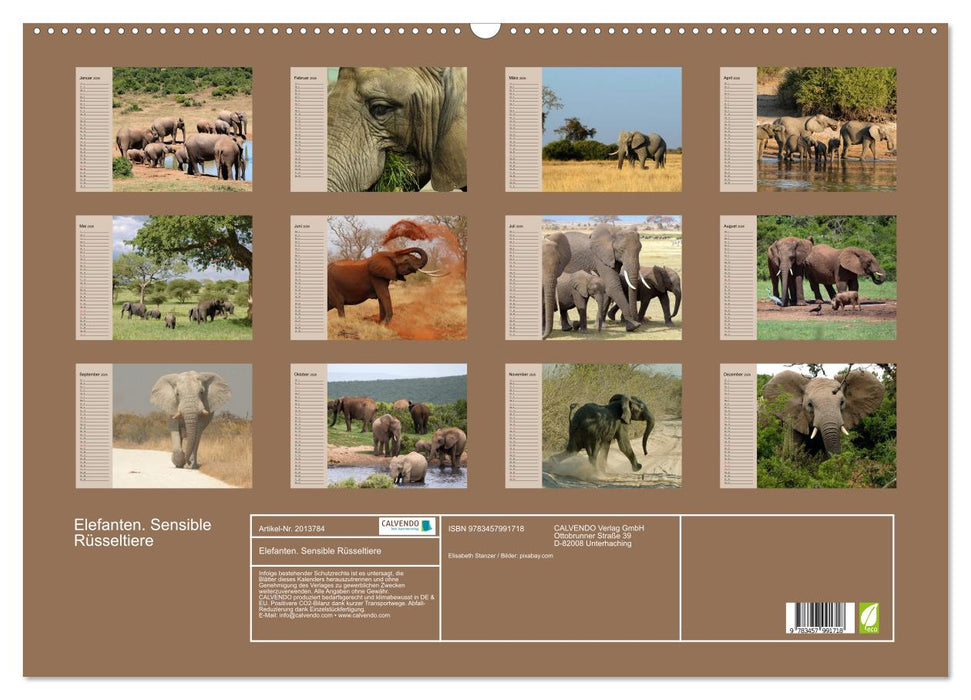Image resolution: width=971 pixels, height=700 pixels.
Task: Open the März lone elephant savanna photo
Action: [612, 129]
